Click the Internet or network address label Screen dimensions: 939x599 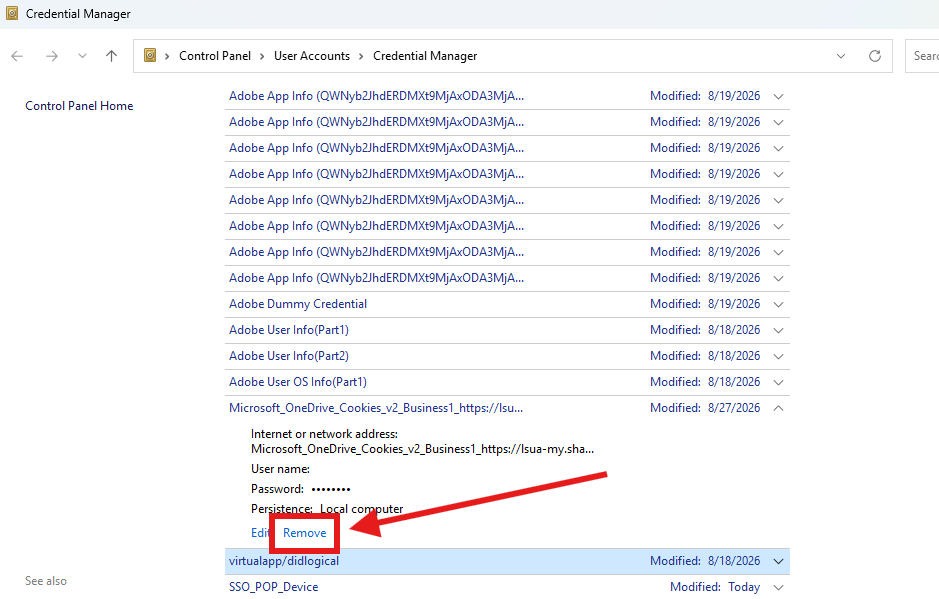click(324, 434)
